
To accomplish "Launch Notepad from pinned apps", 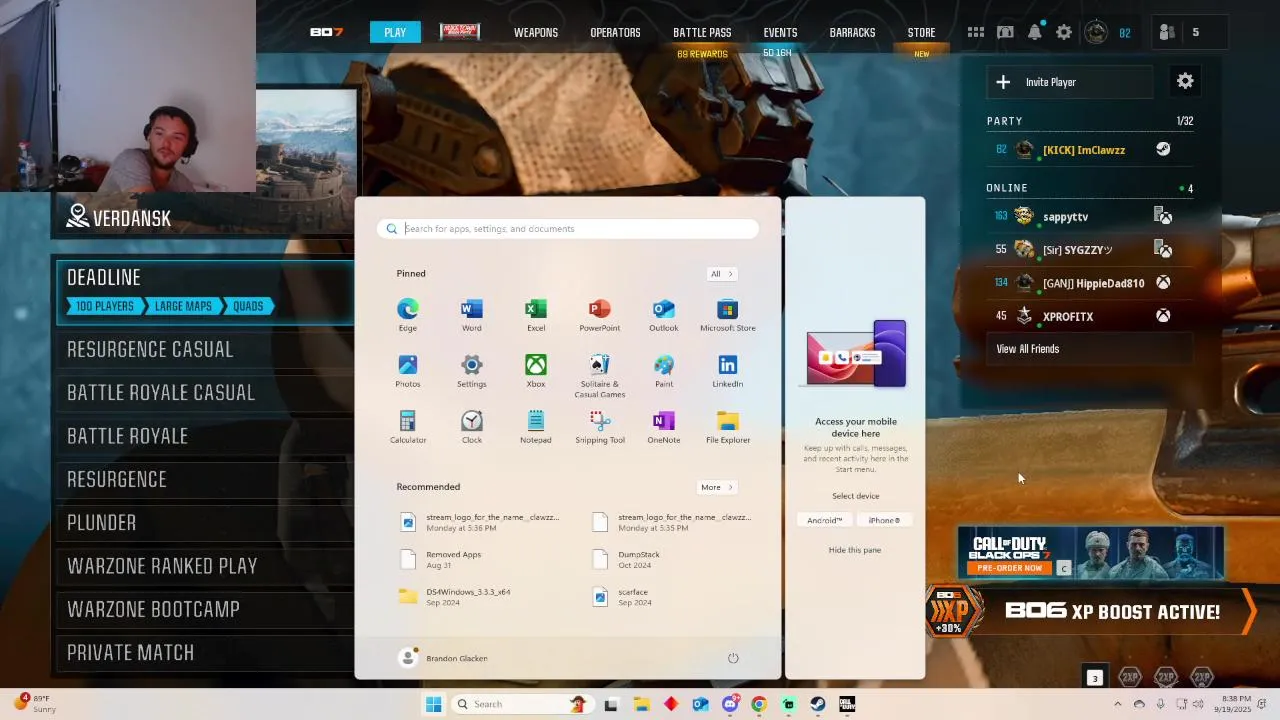I will [x=536, y=426].
